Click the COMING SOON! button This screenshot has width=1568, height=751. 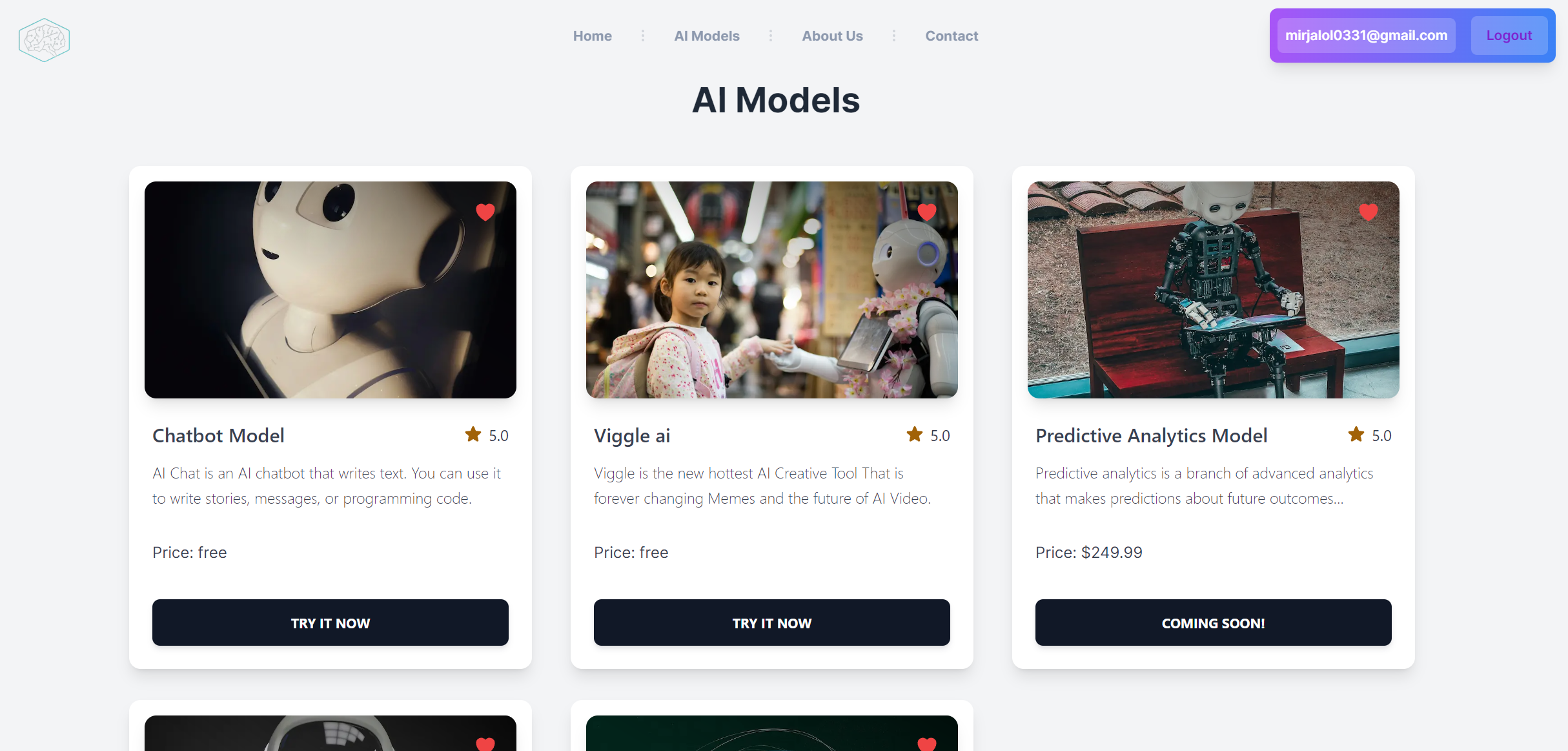[1214, 622]
